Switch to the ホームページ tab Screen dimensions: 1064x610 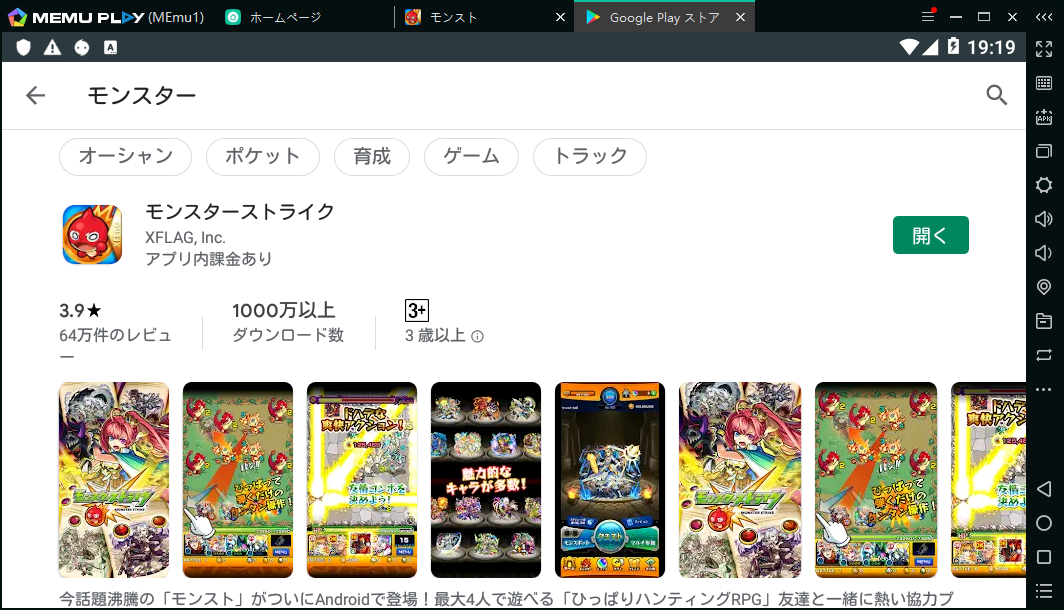tap(290, 17)
